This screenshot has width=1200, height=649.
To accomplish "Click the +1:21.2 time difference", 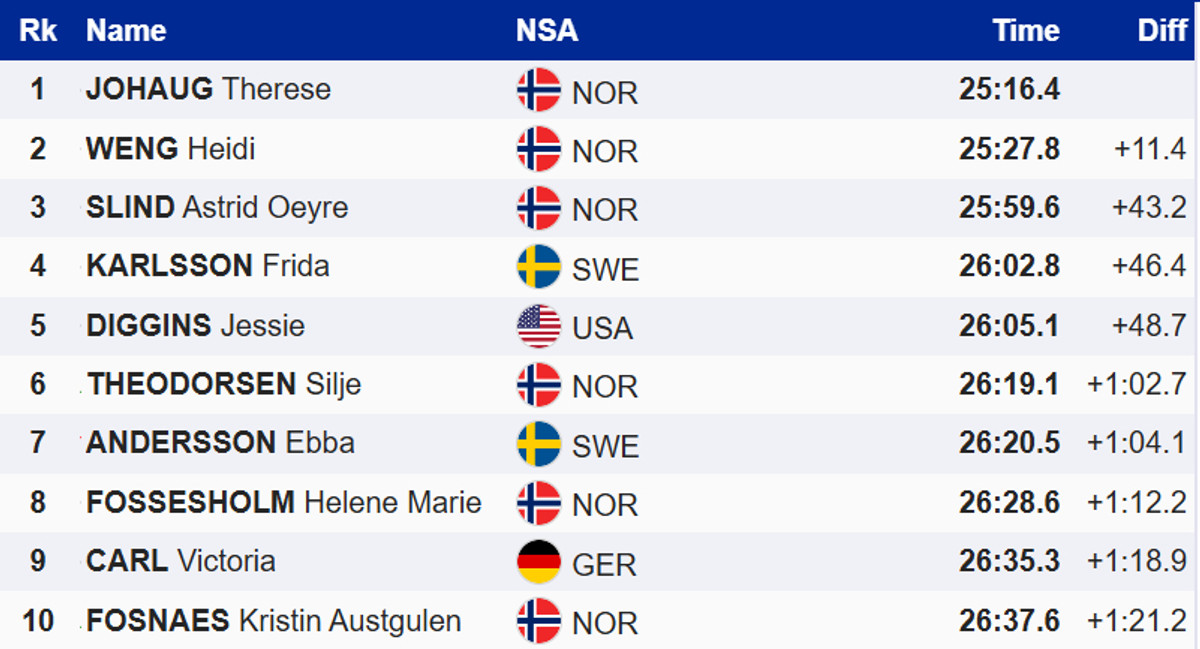I will tap(1137, 621).
